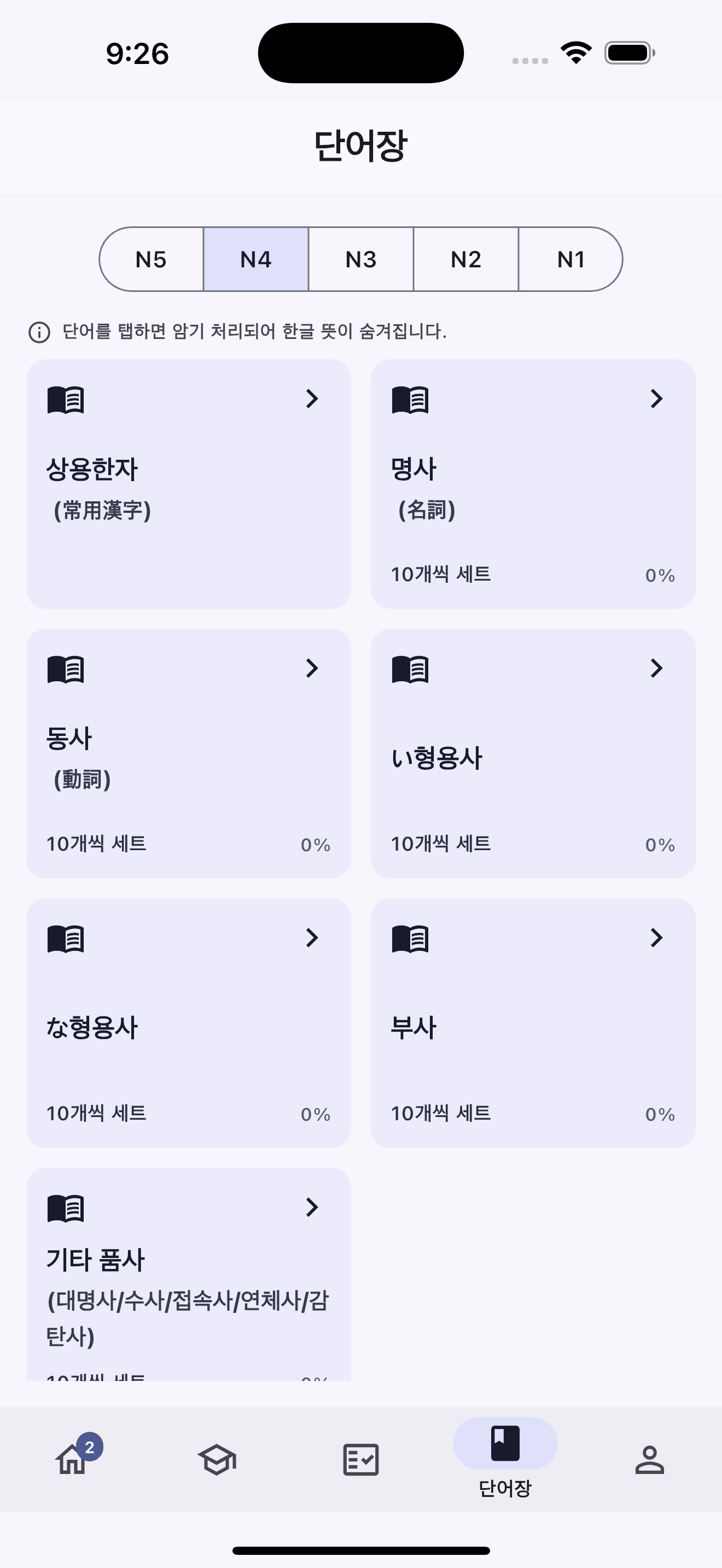Expand the な형용사 card chevron
Screen dimensions: 722x1568
coord(312,938)
